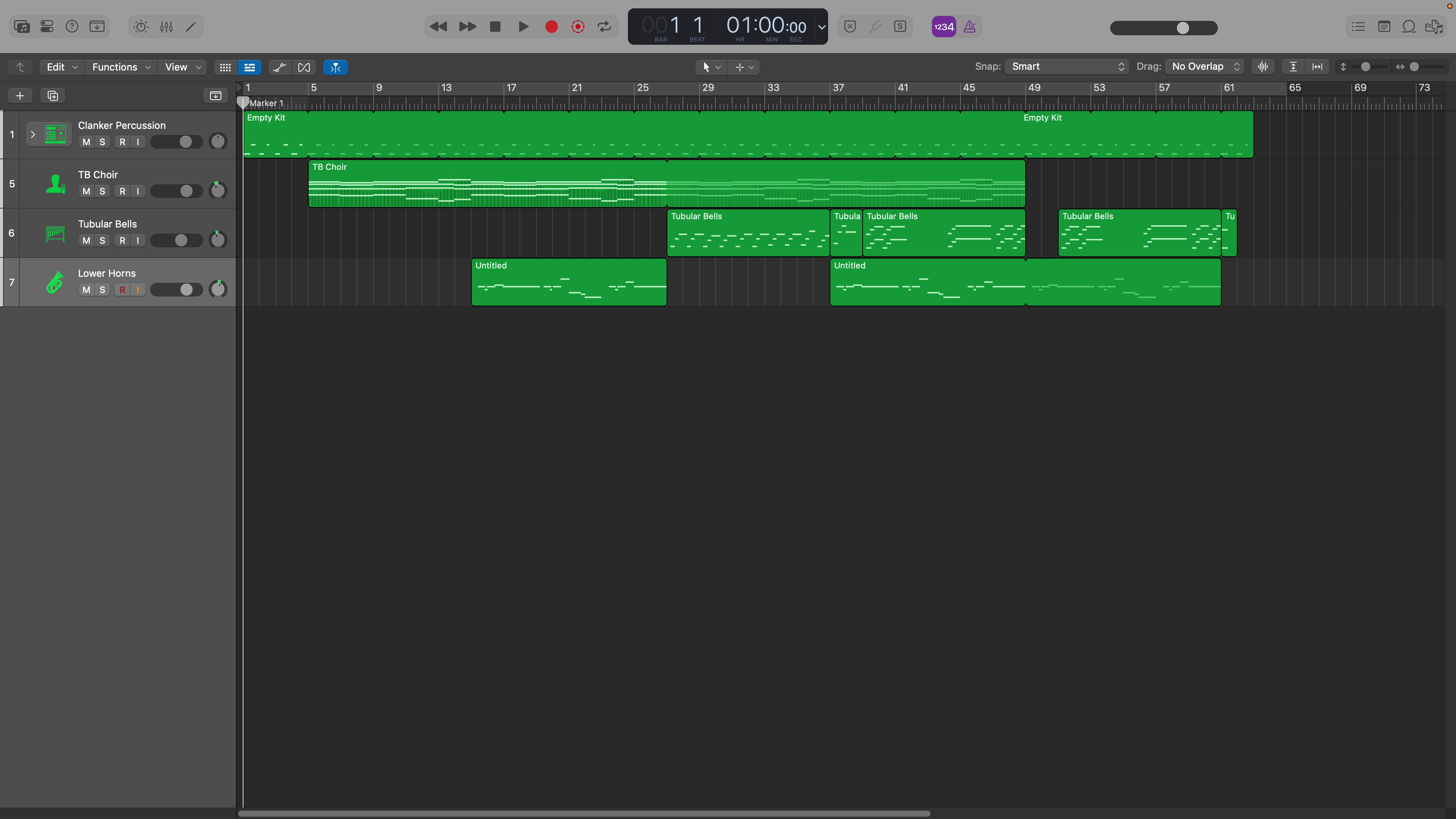Expand the Clanker Percussion track stack
The image size is (1456, 819).
click(x=33, y=135)
